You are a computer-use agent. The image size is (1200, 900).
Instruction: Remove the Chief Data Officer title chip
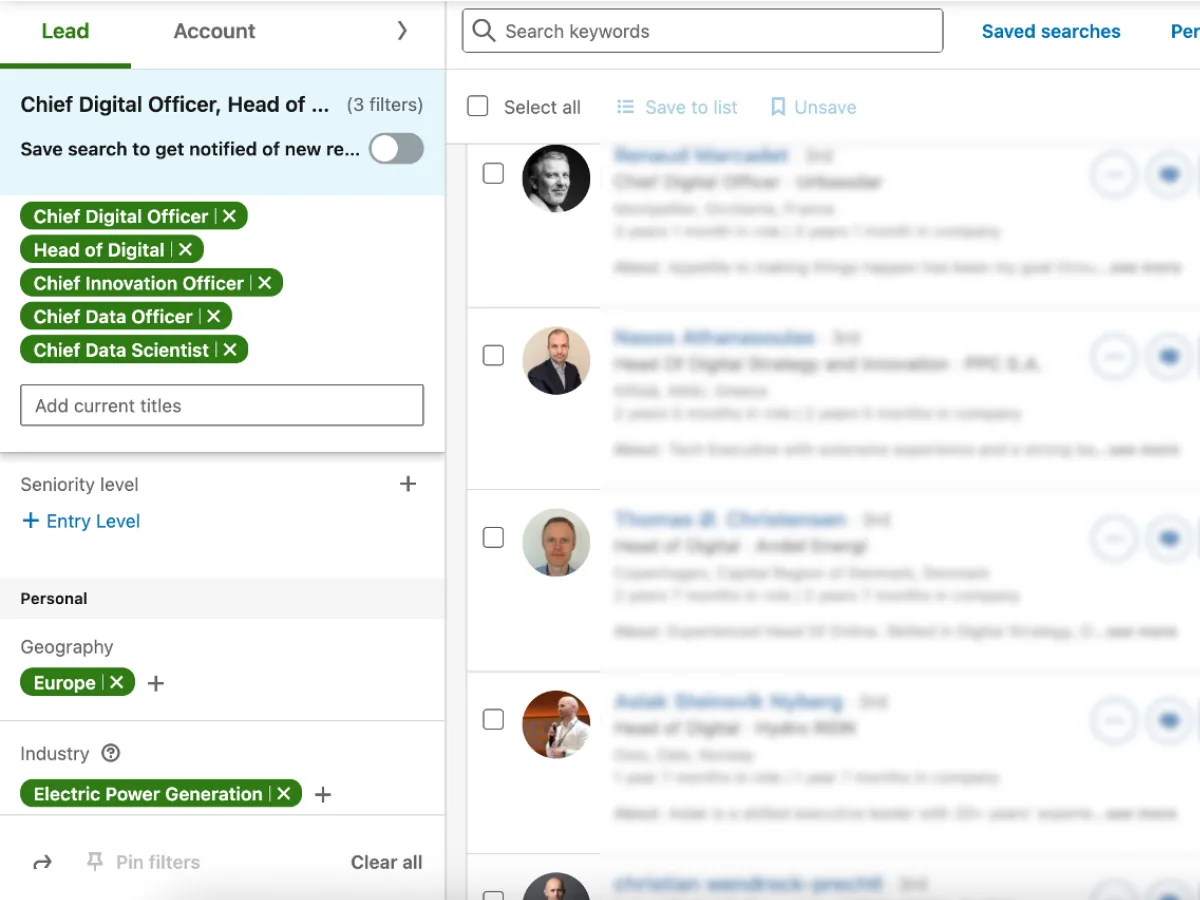click(213, 316)
